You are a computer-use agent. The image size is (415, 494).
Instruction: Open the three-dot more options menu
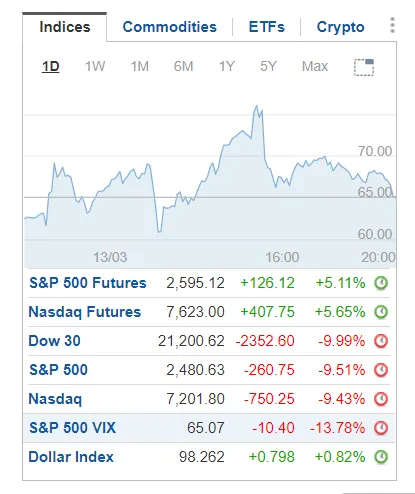[392, 26]
